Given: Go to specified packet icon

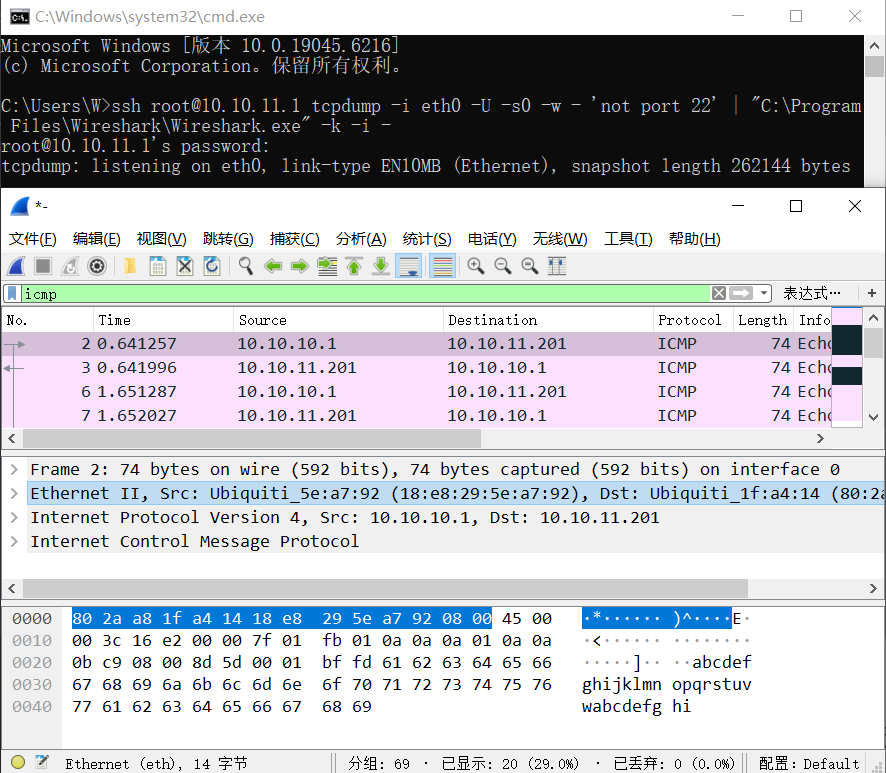Looking at the screenshot, I should [x=327, y=266].
